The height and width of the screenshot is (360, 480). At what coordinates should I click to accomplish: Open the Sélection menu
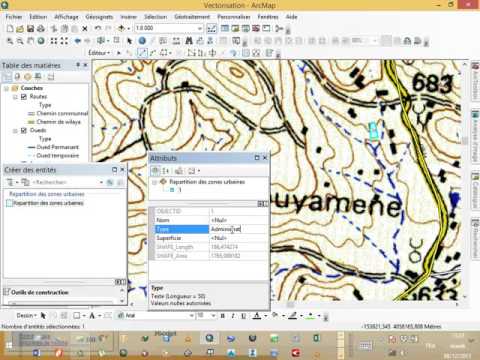click(x=155, y=17)
